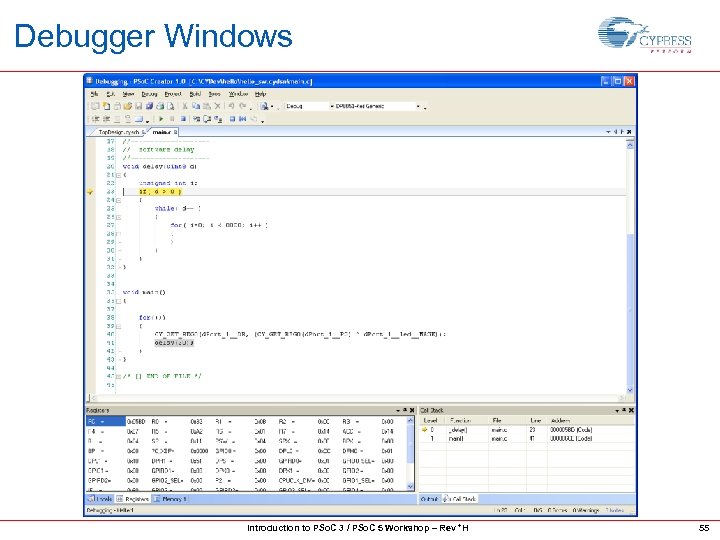Open the Call Stack panel options dropdown arrow
Viewport: 720px width, 540px height.
pos(617,411)
